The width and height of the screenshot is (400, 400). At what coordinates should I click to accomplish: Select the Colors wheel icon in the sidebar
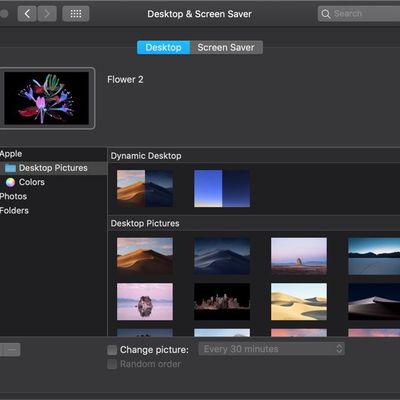(10, 182)
